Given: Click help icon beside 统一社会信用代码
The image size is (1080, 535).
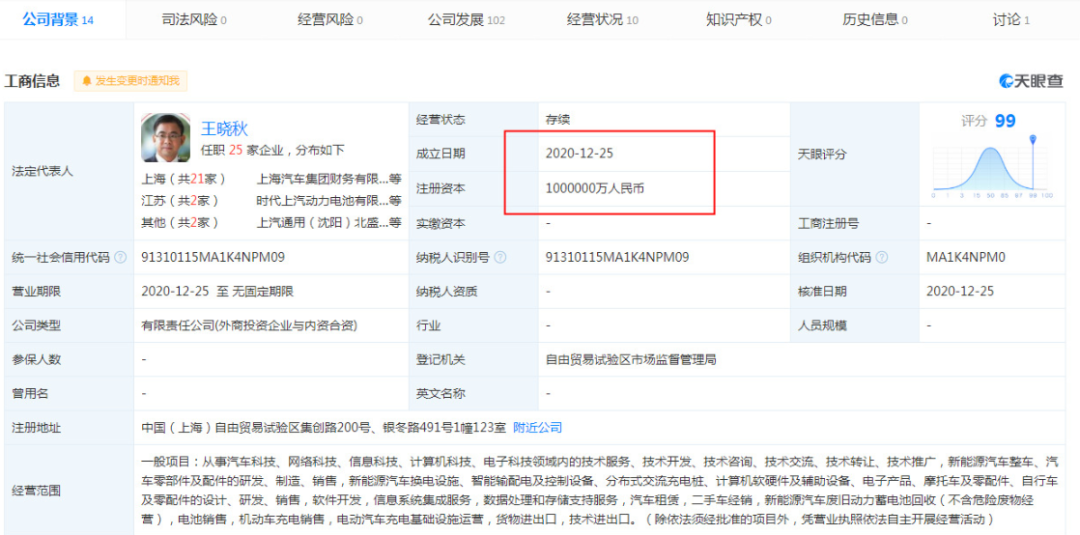Looking at the screenshot, I should click(x=120, y=257).
